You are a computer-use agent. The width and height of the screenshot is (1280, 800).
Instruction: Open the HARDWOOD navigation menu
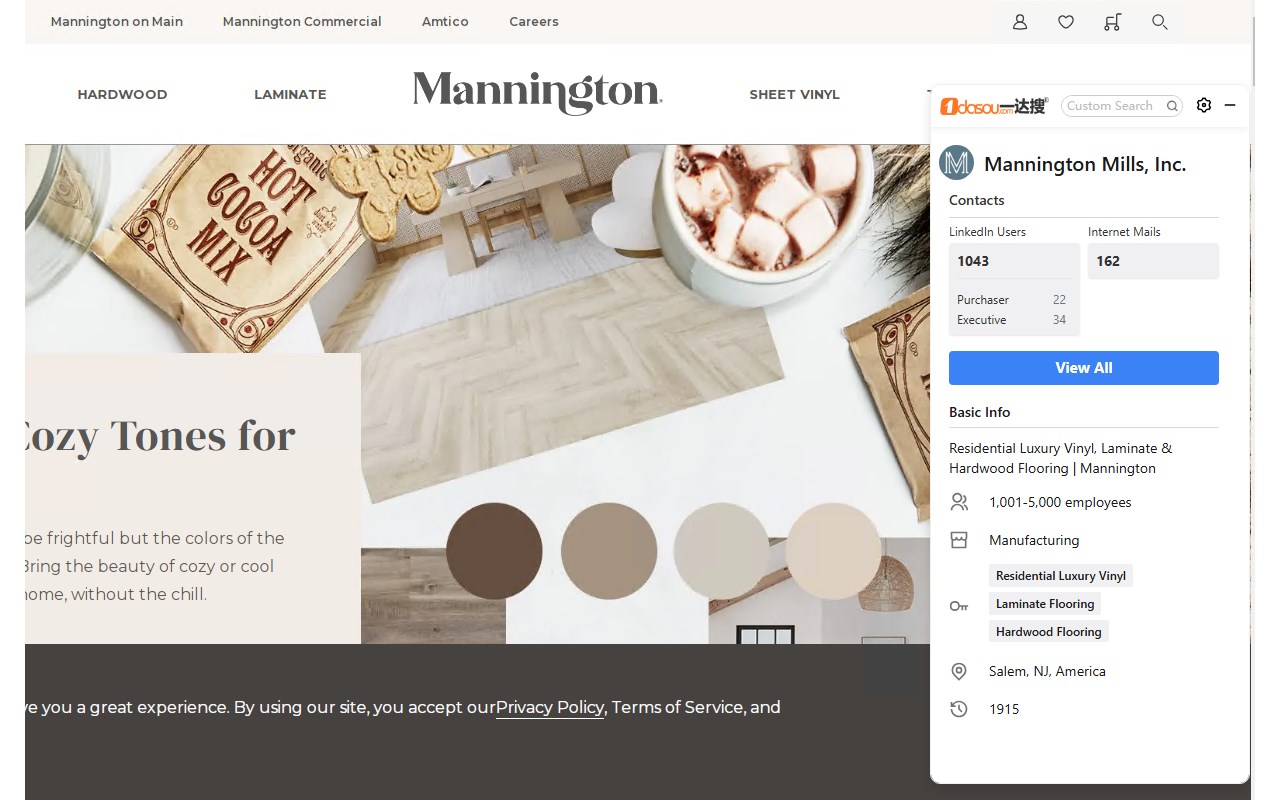122,94
